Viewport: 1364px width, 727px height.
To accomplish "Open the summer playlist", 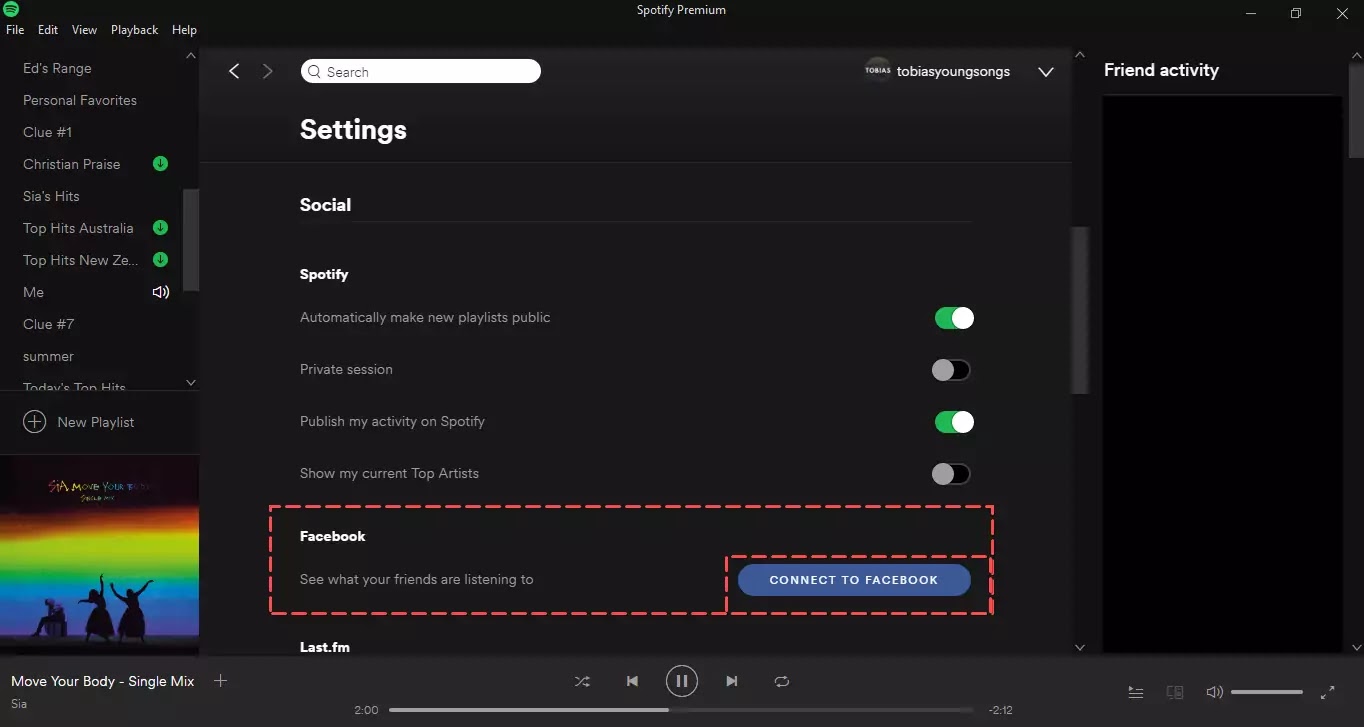I will click(x=48, y=356).
